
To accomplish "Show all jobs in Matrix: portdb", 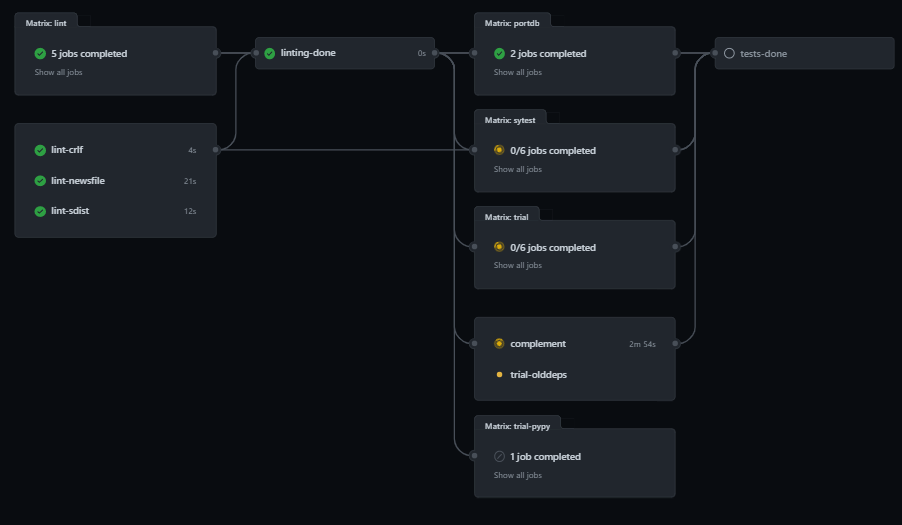I will 518,72.
